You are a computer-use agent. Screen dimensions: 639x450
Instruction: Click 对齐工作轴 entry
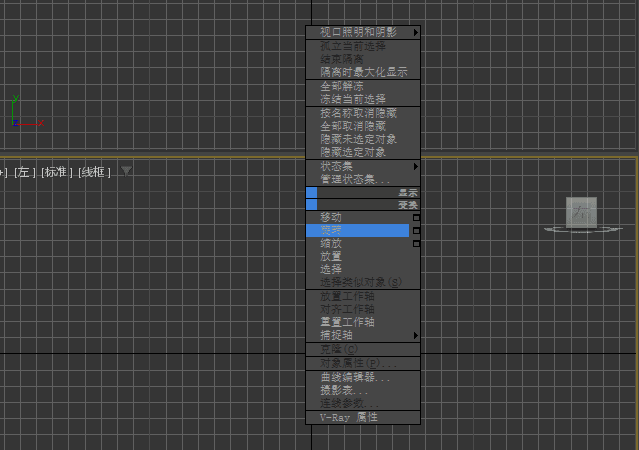click(x=363, y=309)
